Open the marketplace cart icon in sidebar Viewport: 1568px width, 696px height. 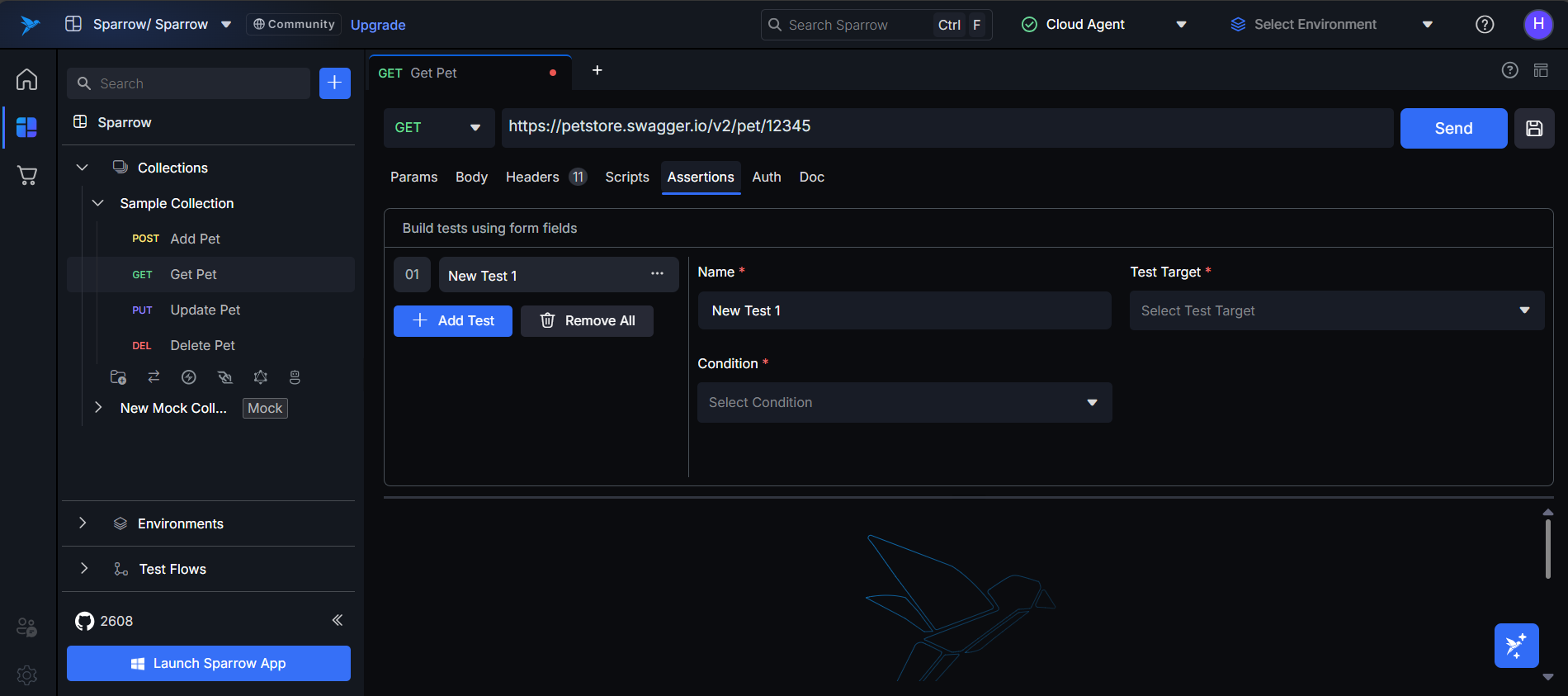[26, 175]
